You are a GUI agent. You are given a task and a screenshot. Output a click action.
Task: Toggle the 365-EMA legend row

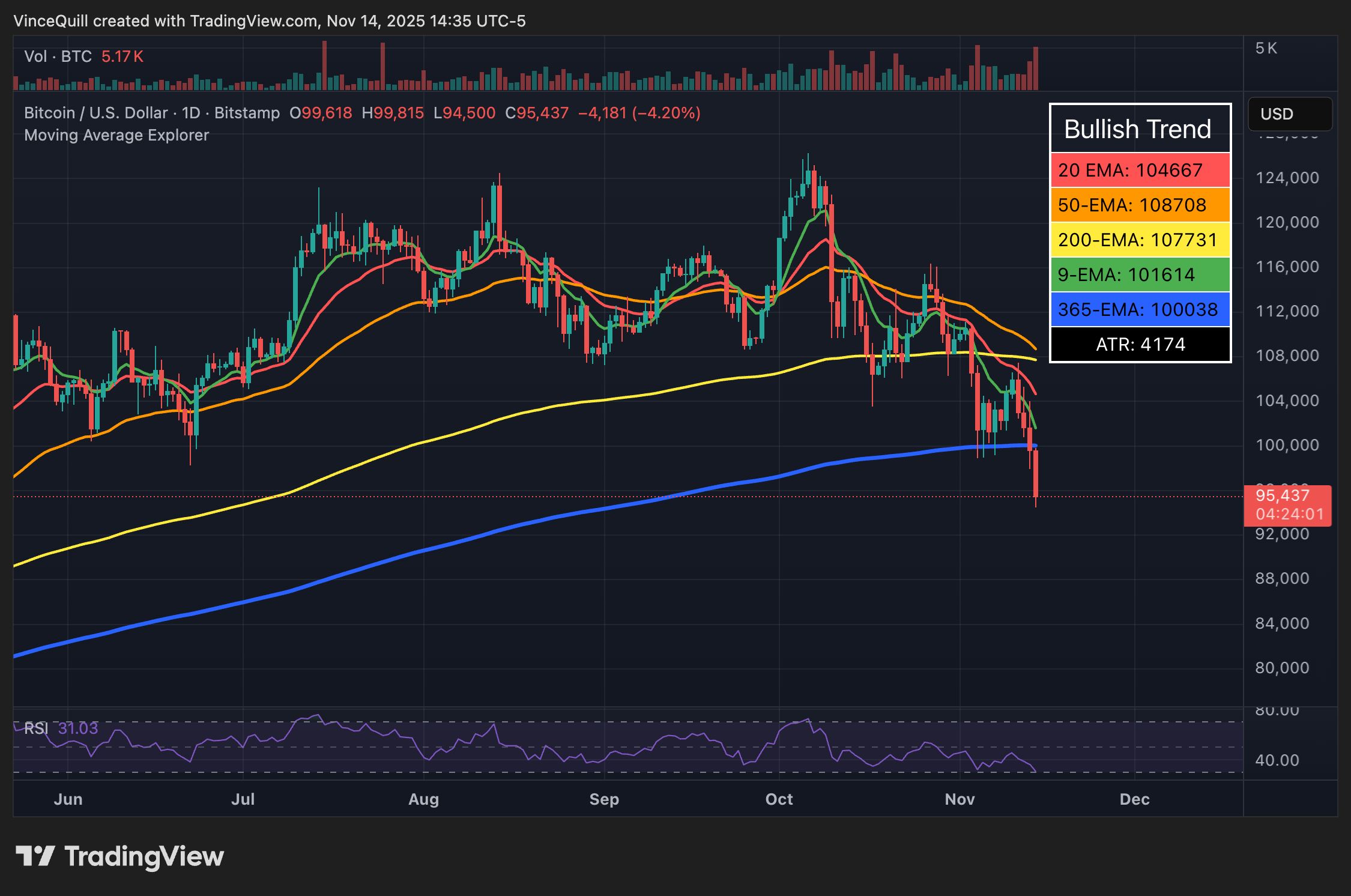[x=1139, y=309]
